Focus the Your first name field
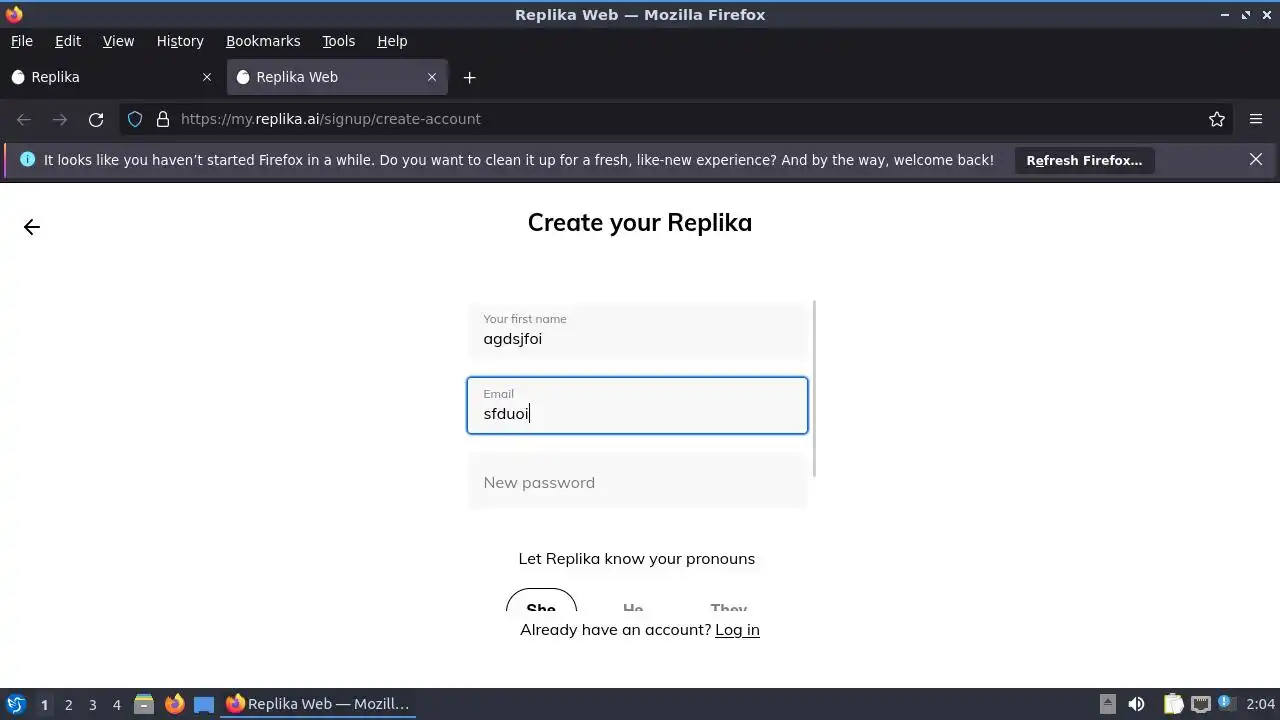Screen dimensions: 1280x720 coord(637,331)
